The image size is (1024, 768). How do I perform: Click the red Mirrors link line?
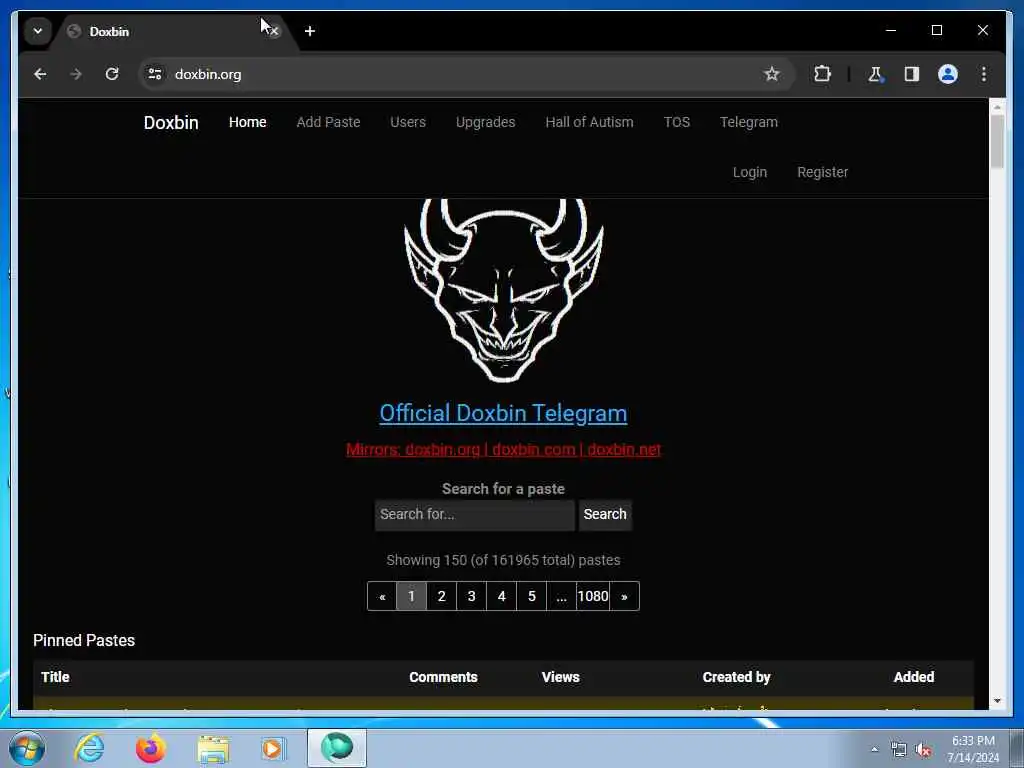[504, 450]
